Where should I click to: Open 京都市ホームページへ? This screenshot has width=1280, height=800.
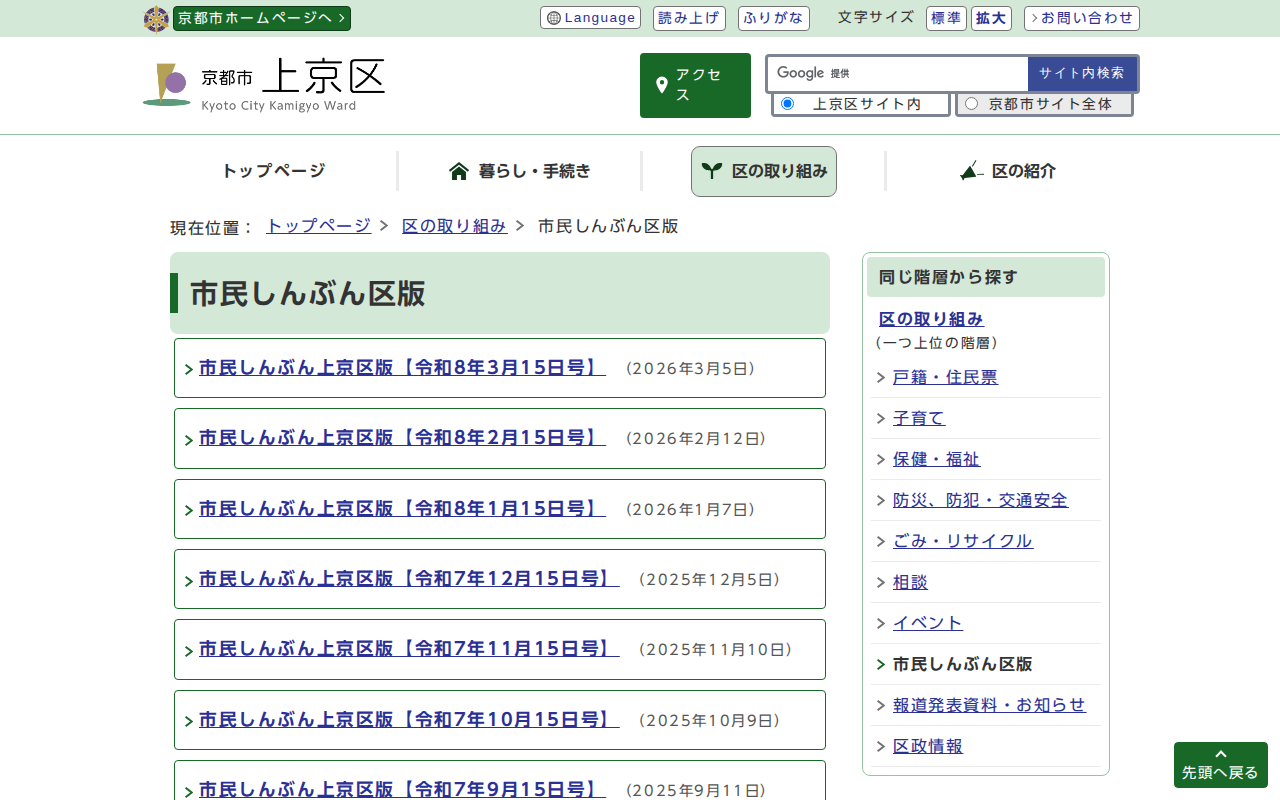pyautogui.click(x=261, y=17)
